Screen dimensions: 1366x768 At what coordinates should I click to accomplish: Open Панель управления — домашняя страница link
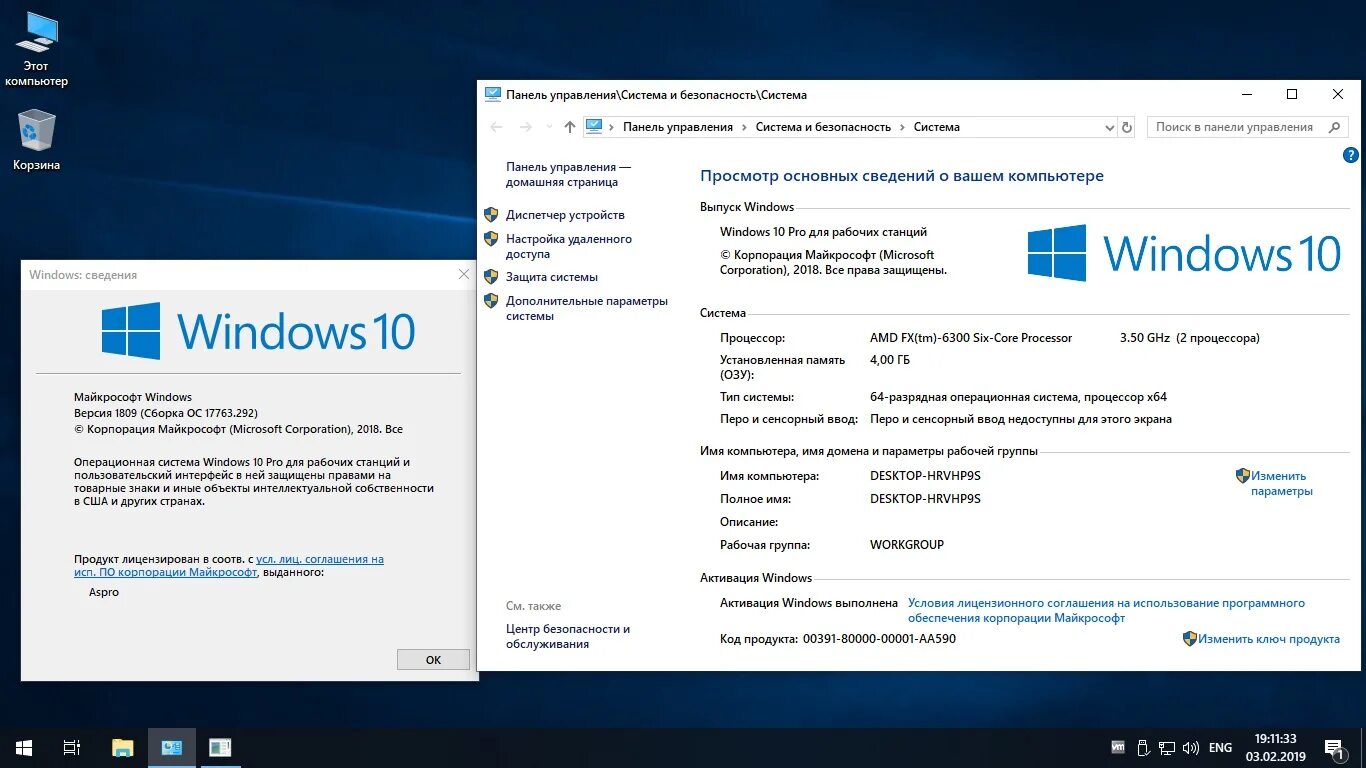[568, 174]
